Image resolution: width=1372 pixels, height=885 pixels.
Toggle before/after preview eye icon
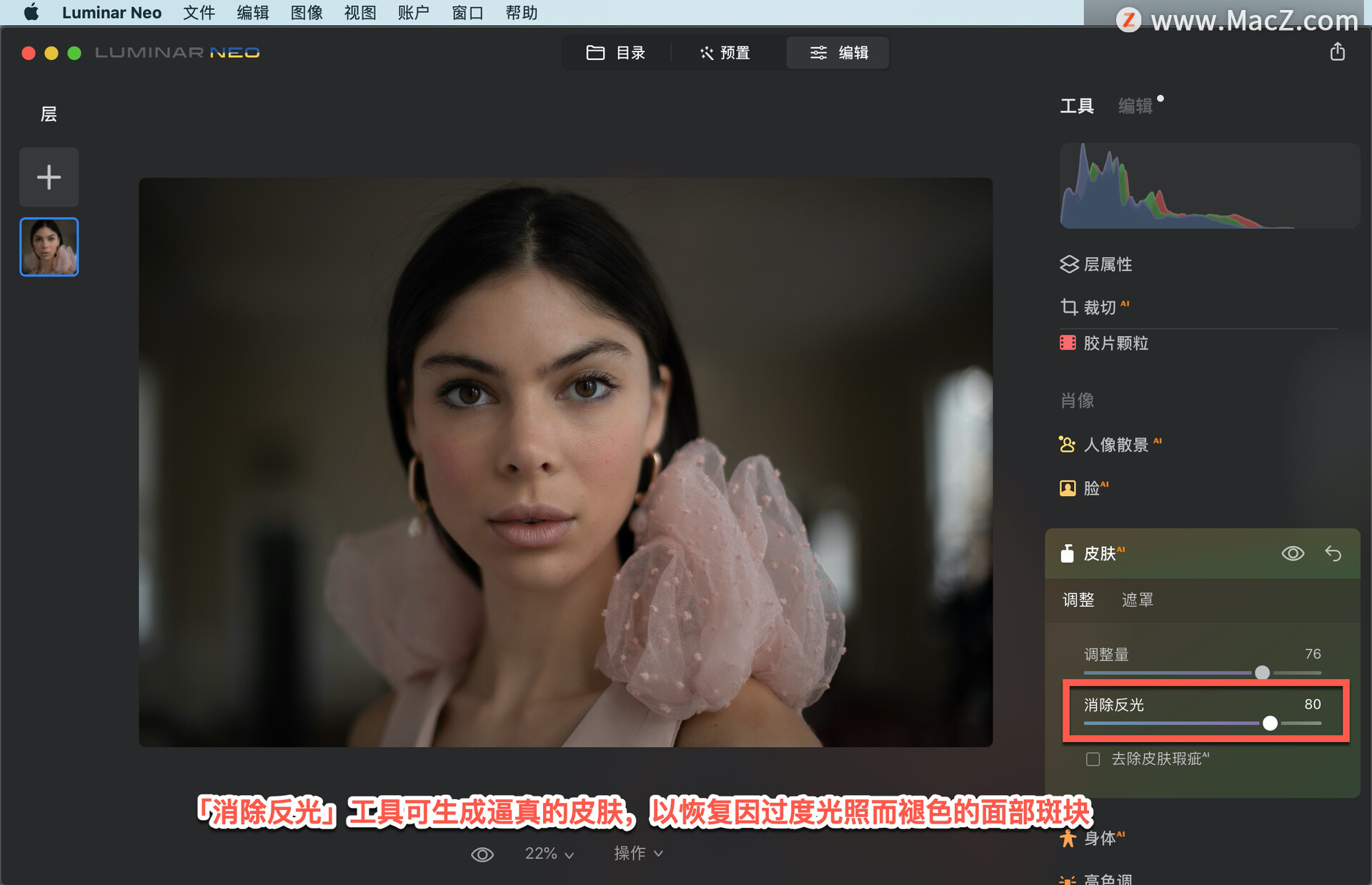tap(482, 854)
